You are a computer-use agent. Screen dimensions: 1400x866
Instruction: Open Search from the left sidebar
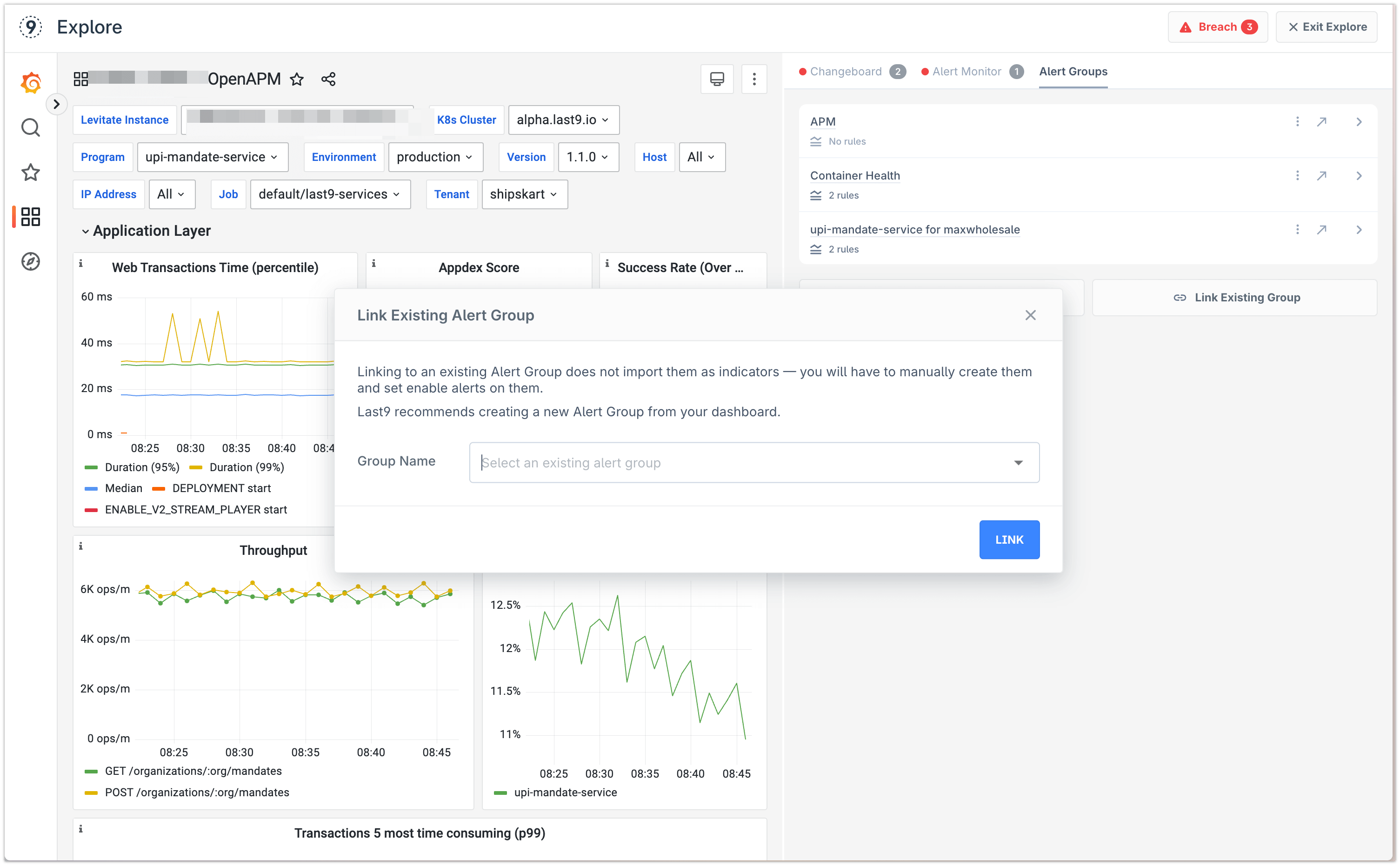click(30, 128)
